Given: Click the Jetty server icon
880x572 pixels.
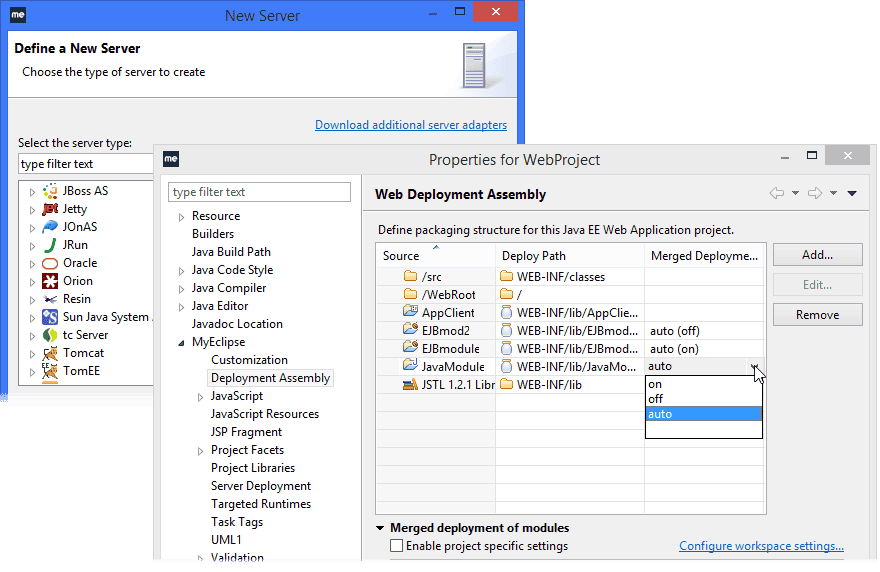Looking at the screenshot, I should click(50, 209).
